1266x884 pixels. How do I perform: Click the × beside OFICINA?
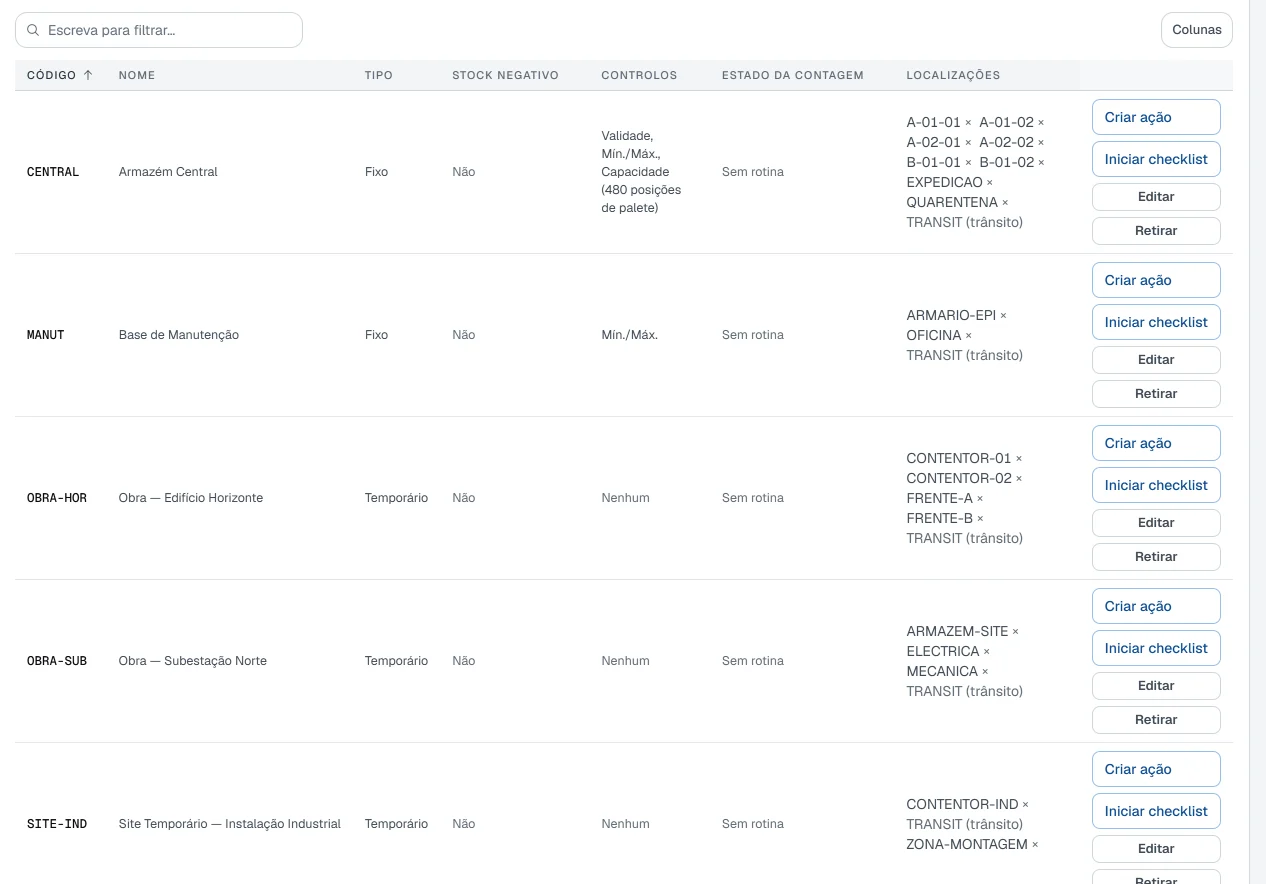tap(968, 336)
